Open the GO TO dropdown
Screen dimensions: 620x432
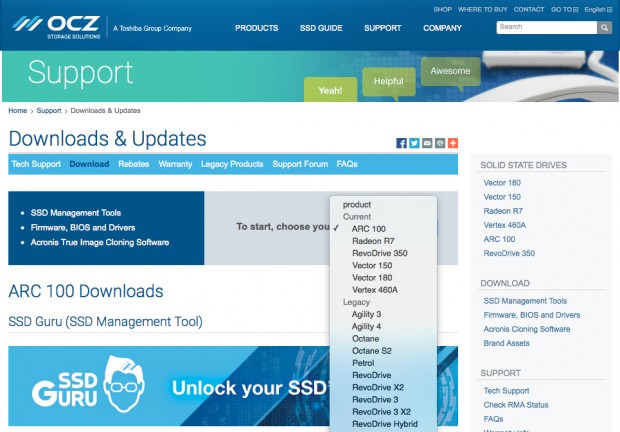pyautogui.click(x=564, y=9)
